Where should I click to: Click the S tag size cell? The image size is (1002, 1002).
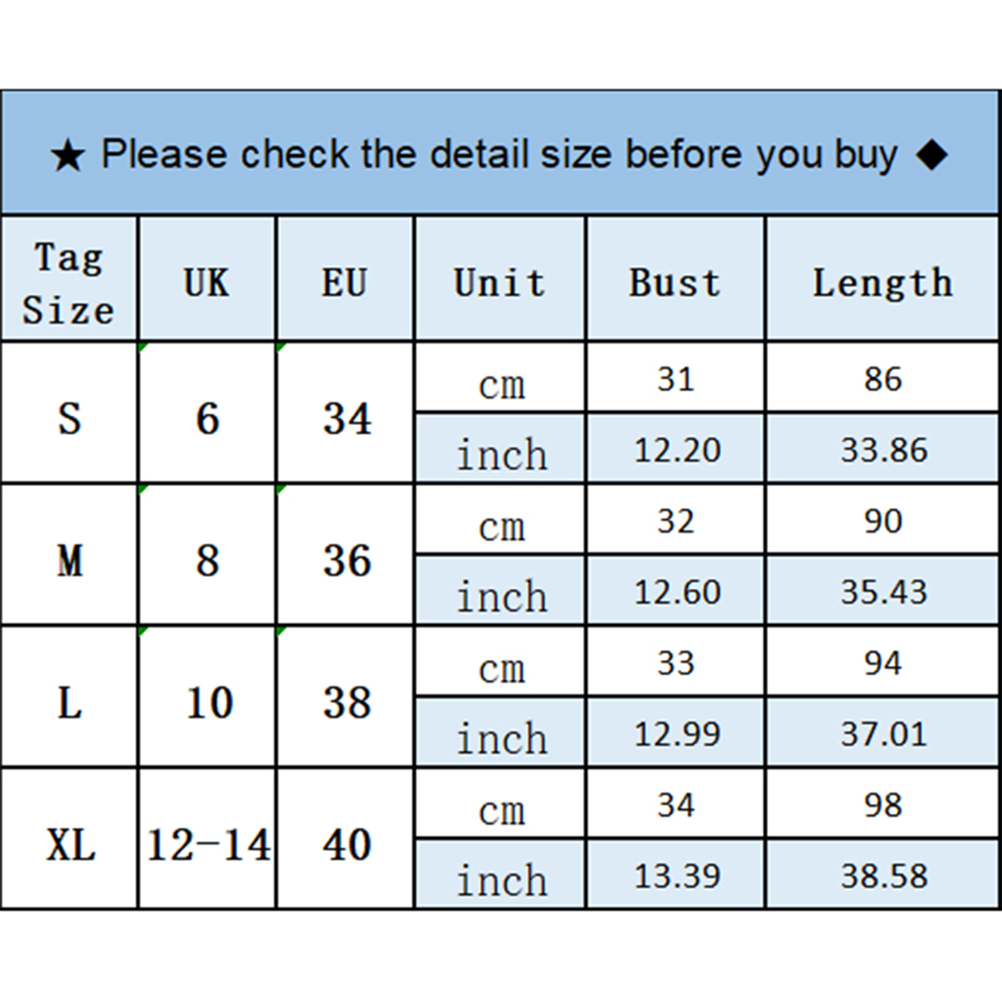pos(68,417)
